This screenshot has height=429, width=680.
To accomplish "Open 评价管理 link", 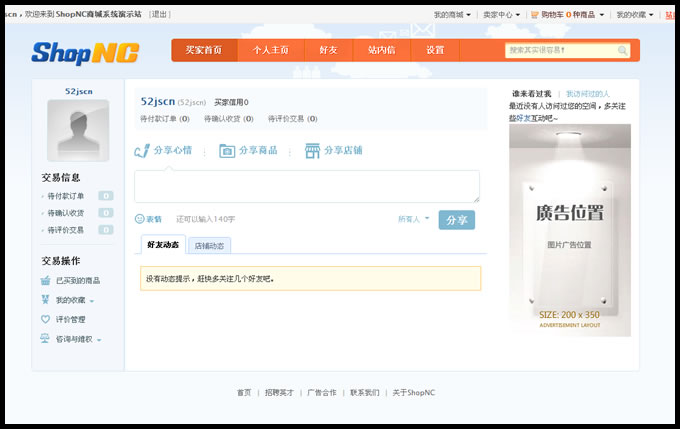I will [71, 319].
